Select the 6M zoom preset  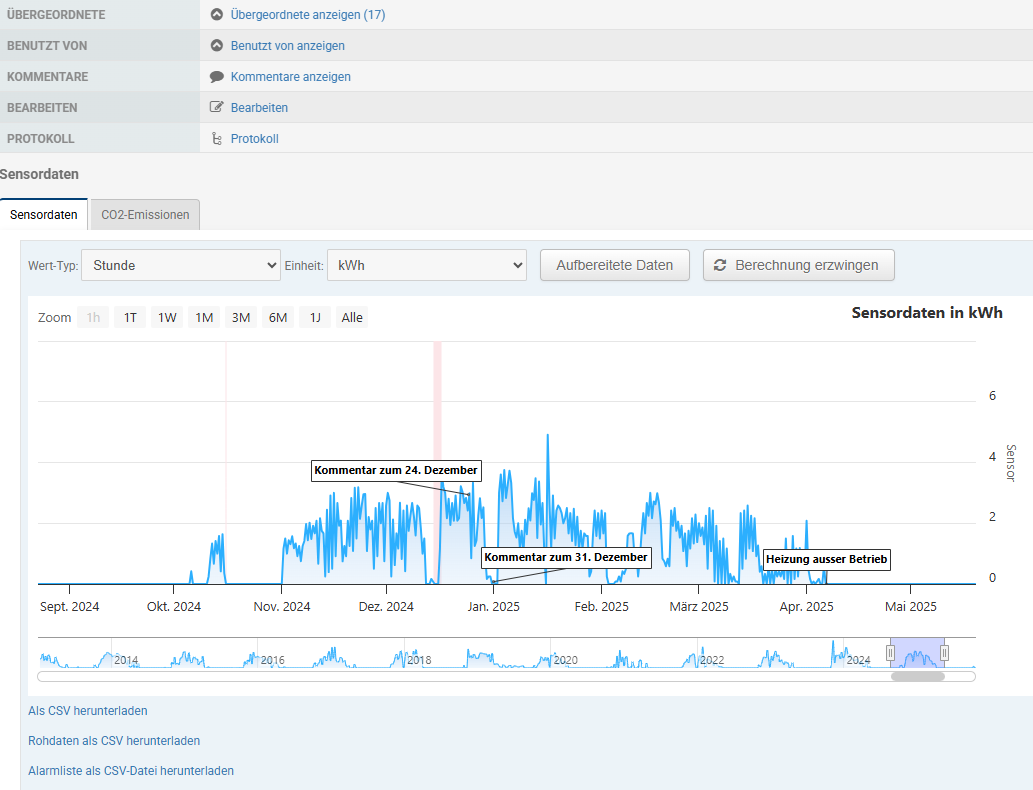(x=277, y=317)
